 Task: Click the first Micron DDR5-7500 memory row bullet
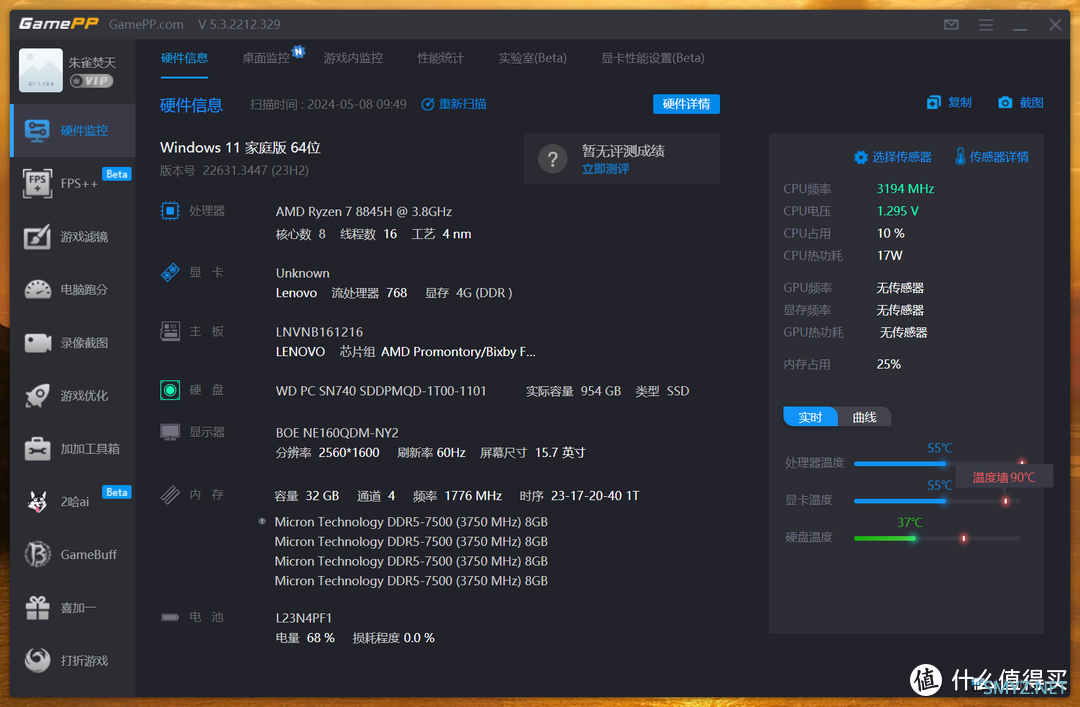pyautogui.click(x=262, y=522)
